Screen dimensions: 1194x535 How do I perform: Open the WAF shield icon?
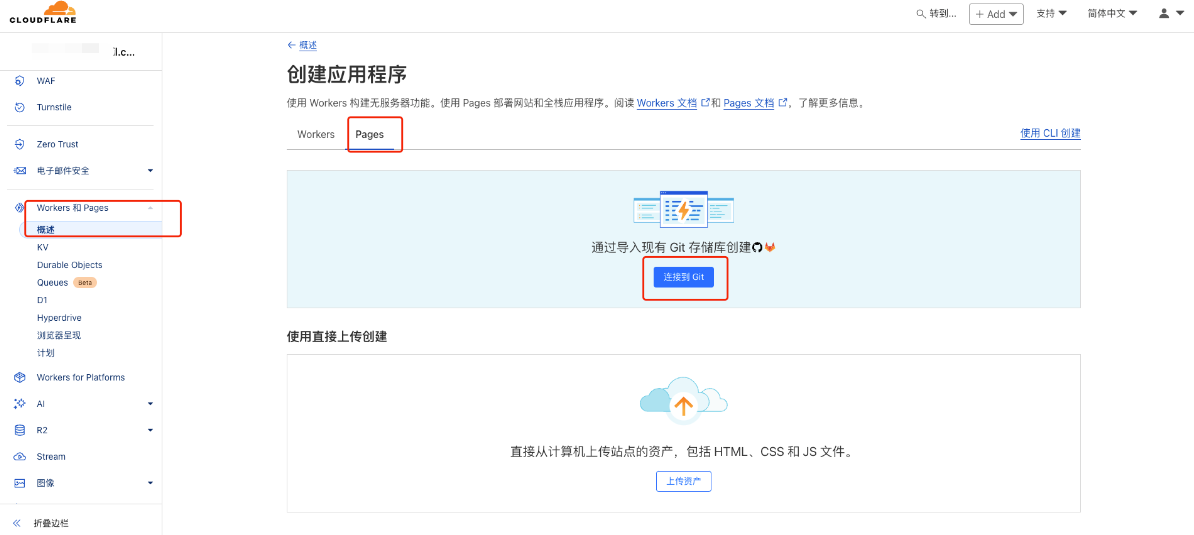(x=21, y=81)
